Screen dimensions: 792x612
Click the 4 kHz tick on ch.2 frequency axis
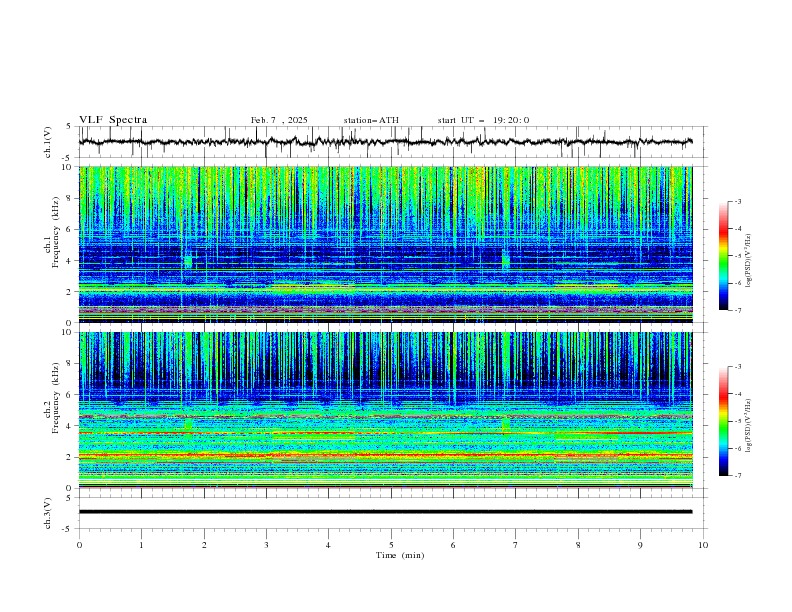[x=71, y=426]
